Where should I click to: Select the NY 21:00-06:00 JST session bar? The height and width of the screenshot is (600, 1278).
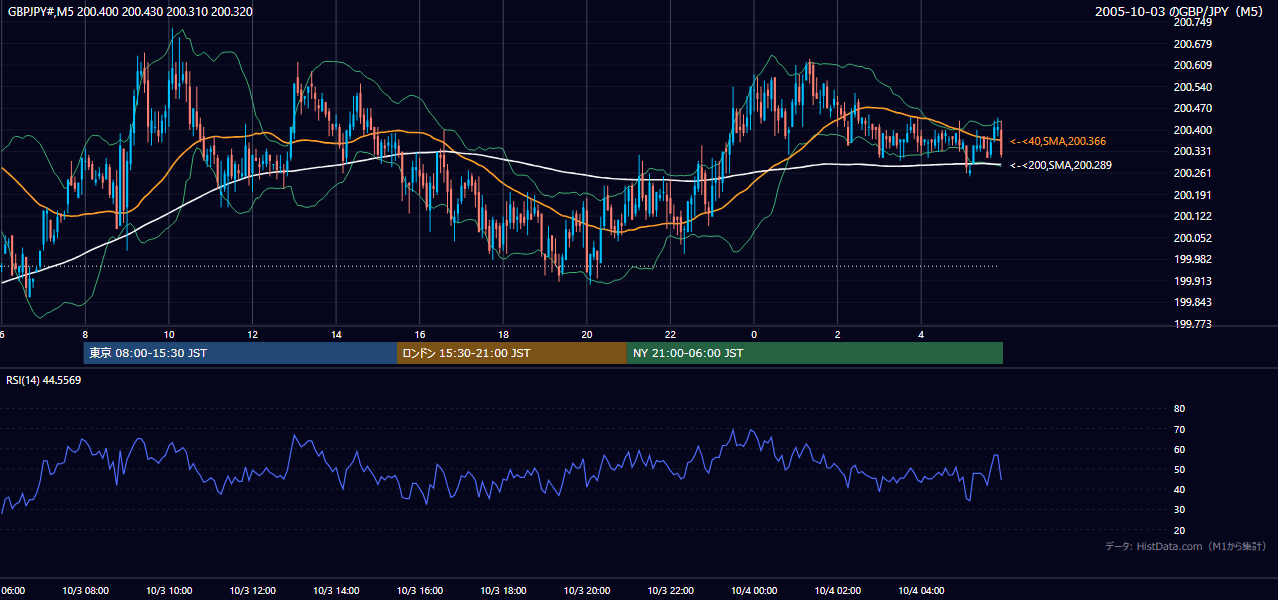(x=815, y=353)
